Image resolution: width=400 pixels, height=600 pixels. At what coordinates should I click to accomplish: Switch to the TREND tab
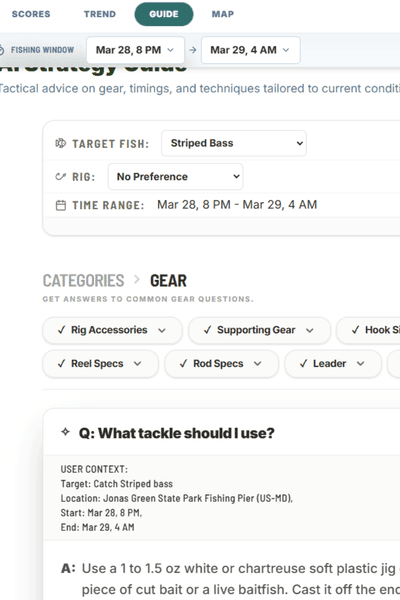click(x=100, y=14)
